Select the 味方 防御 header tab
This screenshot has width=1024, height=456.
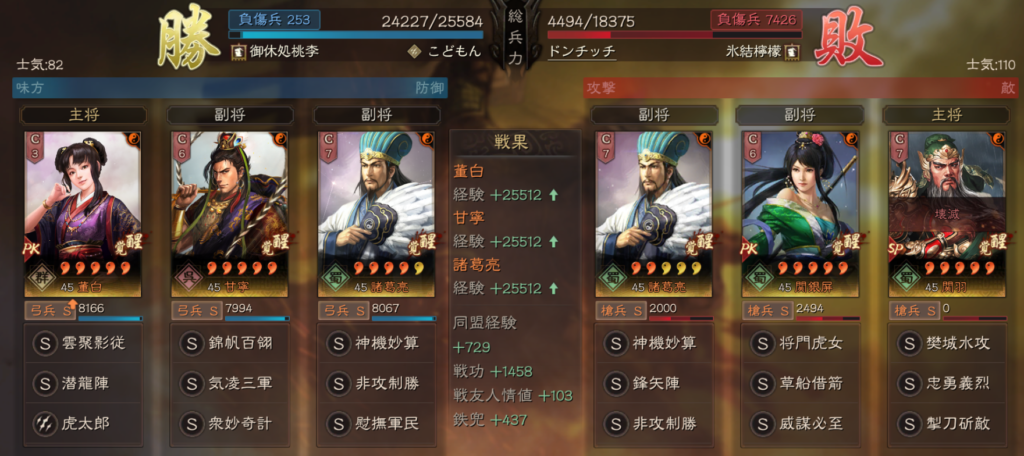pos(230,88)
